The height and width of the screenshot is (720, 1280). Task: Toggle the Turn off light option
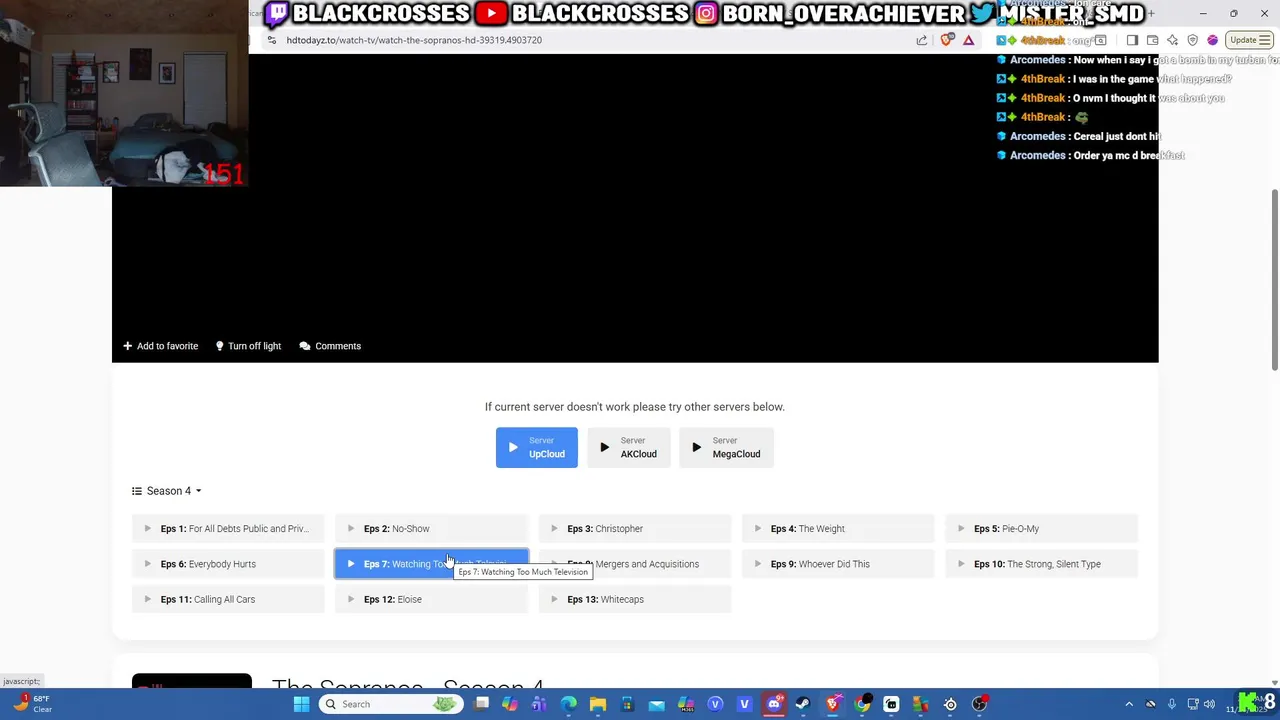point(248,346)
